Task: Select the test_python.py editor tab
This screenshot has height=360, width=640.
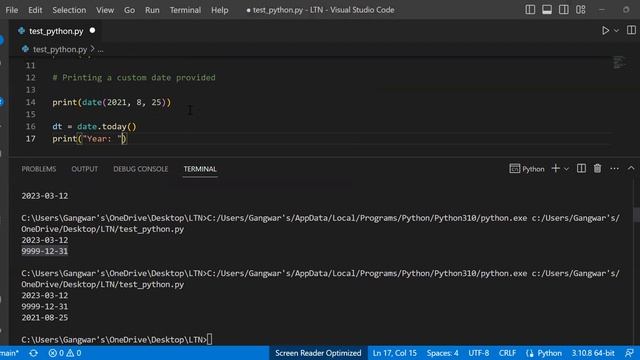Action: point(56,31)
